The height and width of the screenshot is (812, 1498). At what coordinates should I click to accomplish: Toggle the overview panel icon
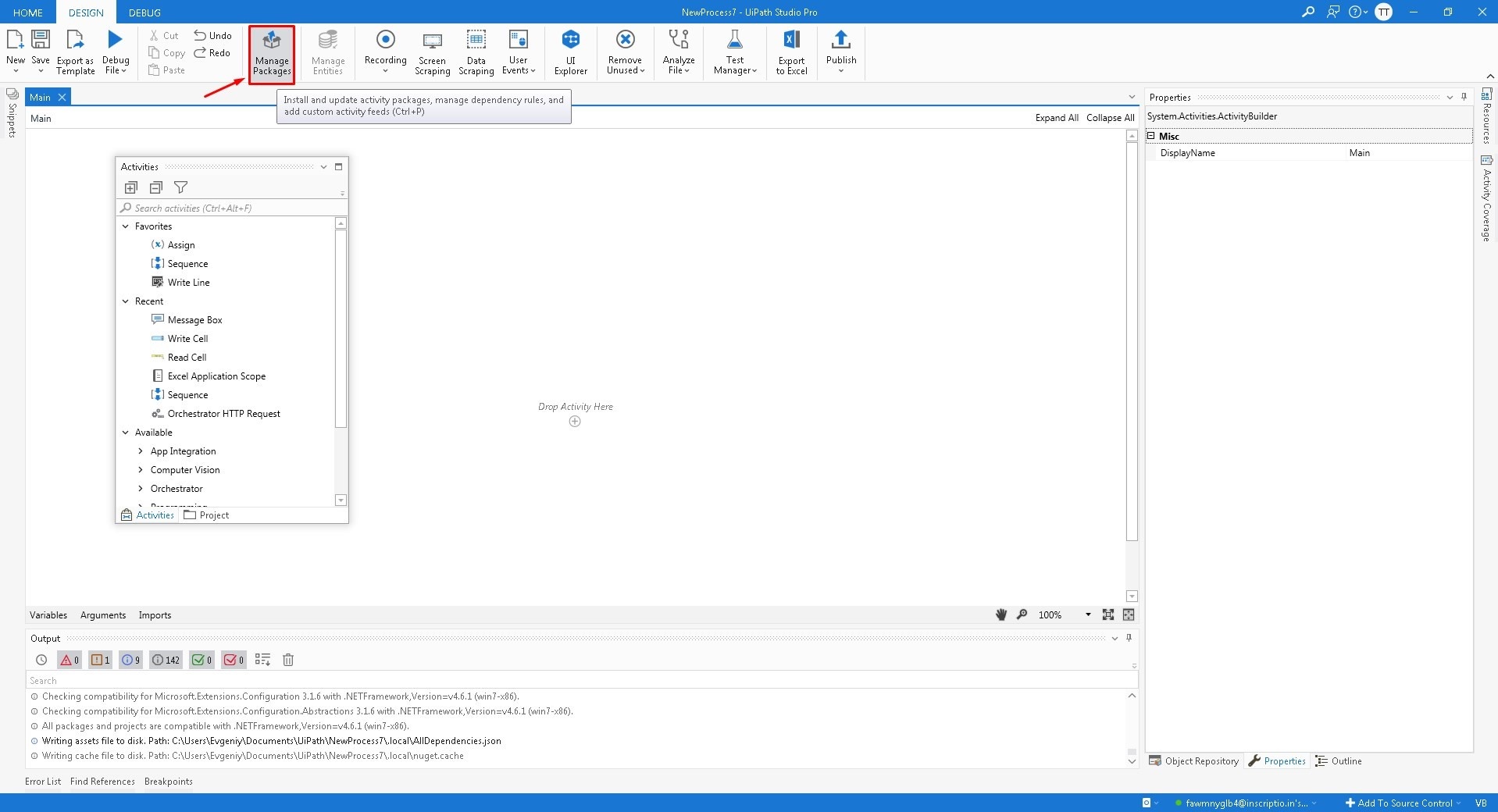(1129, 614)
